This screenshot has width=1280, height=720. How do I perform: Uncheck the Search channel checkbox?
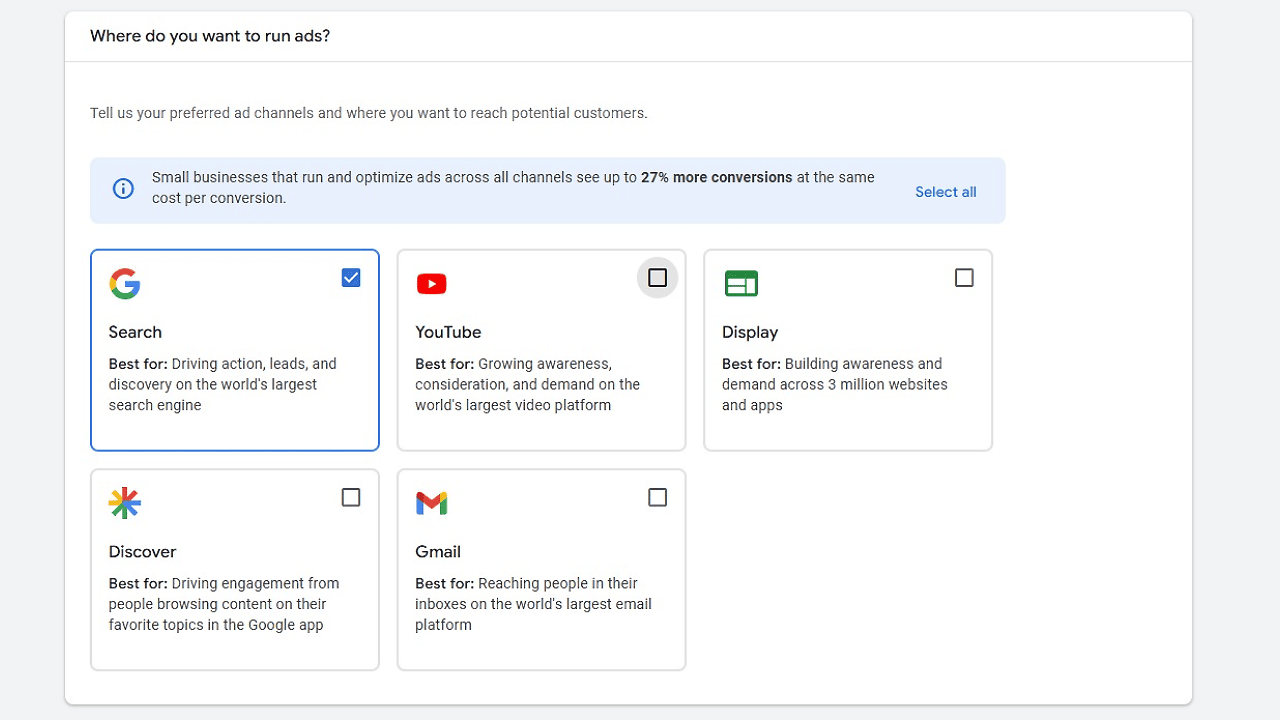point(351,278)
